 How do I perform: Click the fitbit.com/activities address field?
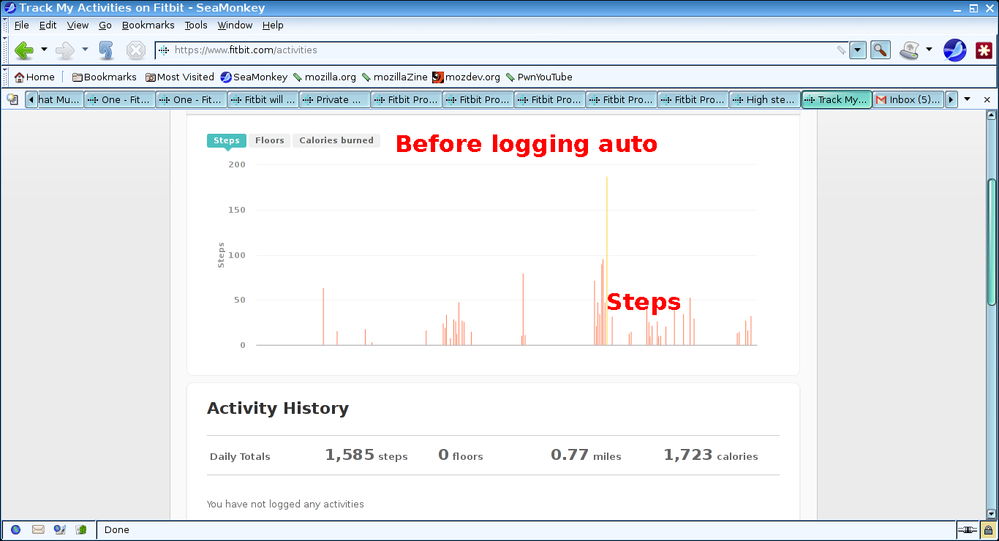503,50
